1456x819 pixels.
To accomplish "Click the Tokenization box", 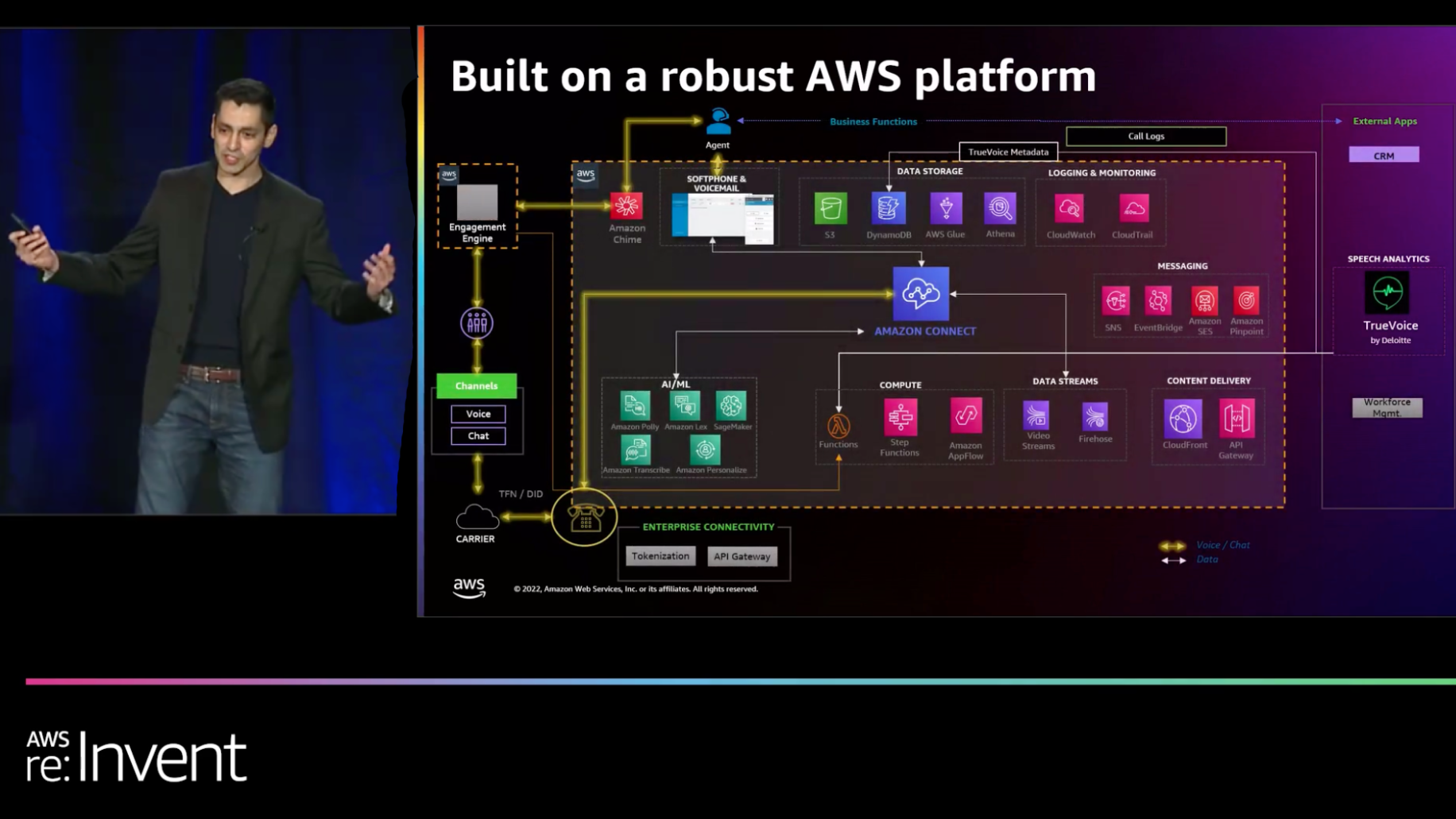I will pos(660,556).
